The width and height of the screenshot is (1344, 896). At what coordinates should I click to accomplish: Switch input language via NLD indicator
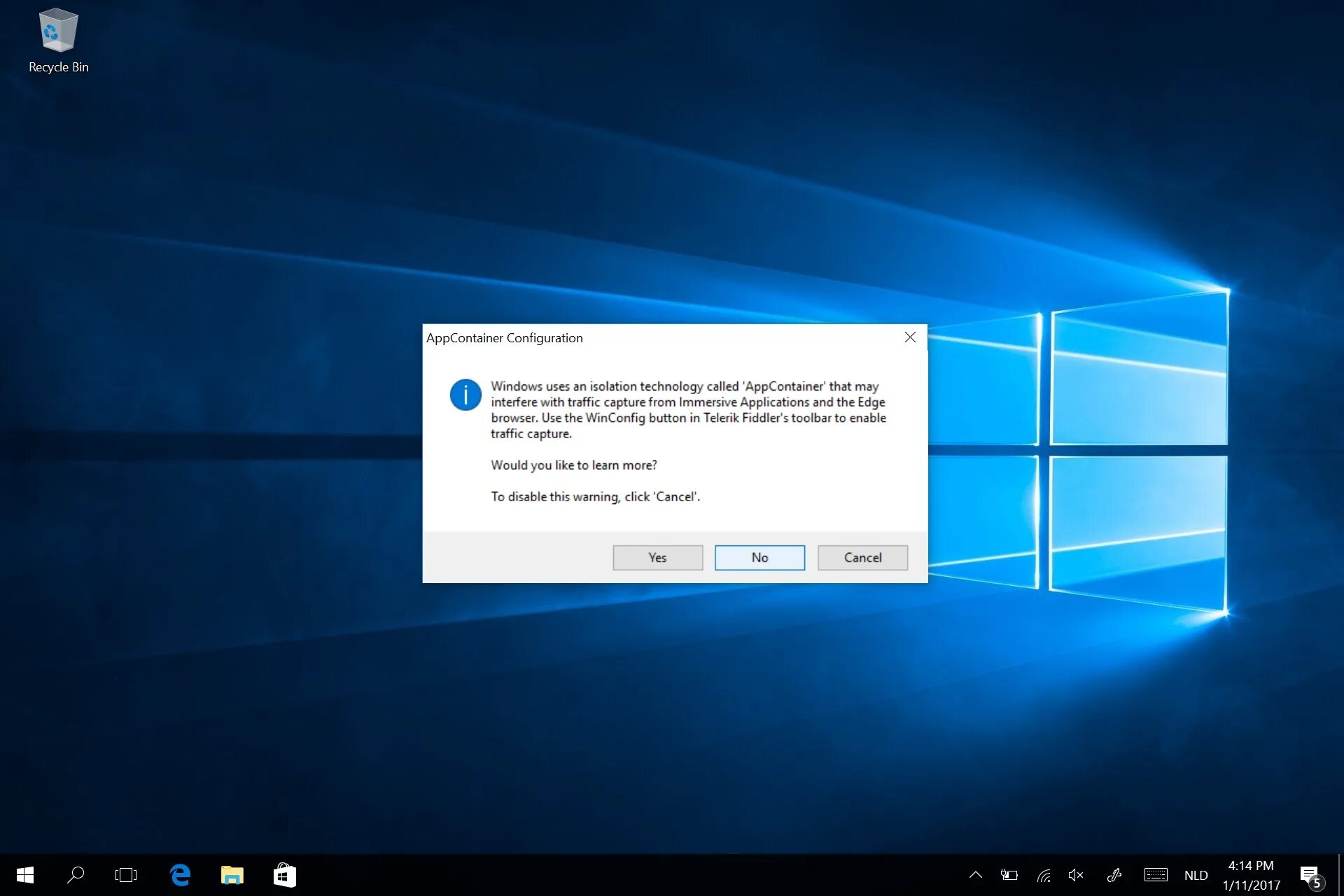1196,875
